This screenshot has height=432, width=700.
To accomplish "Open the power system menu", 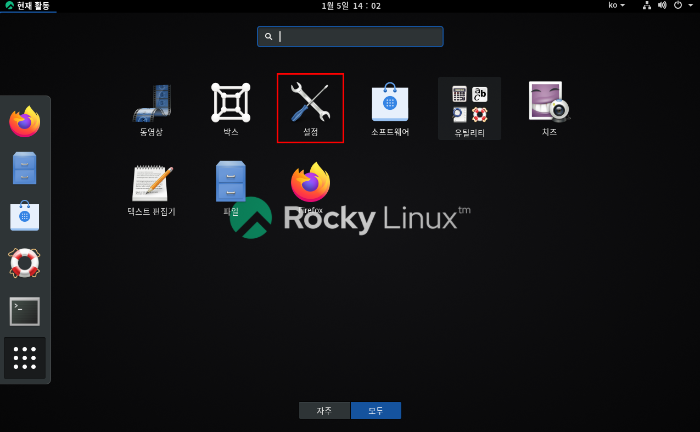I will pos(683,5).
